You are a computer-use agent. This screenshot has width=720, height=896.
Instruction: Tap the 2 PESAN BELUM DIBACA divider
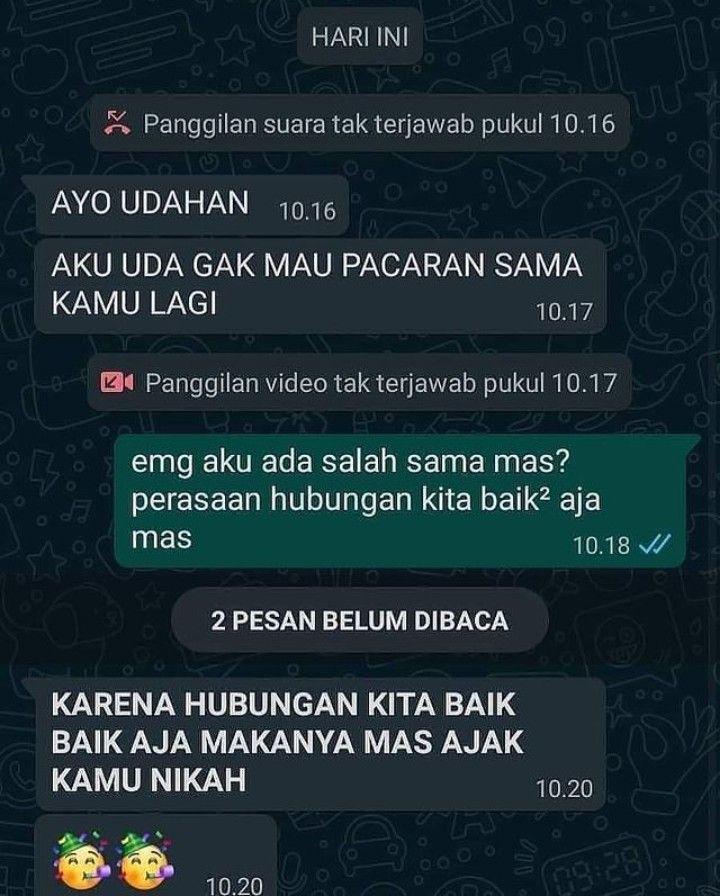click(360, 621)
